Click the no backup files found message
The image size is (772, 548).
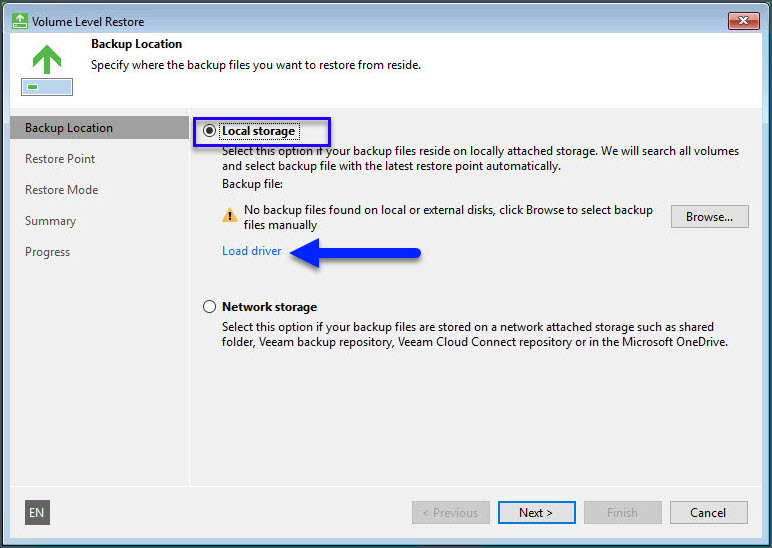click(448, 217)
